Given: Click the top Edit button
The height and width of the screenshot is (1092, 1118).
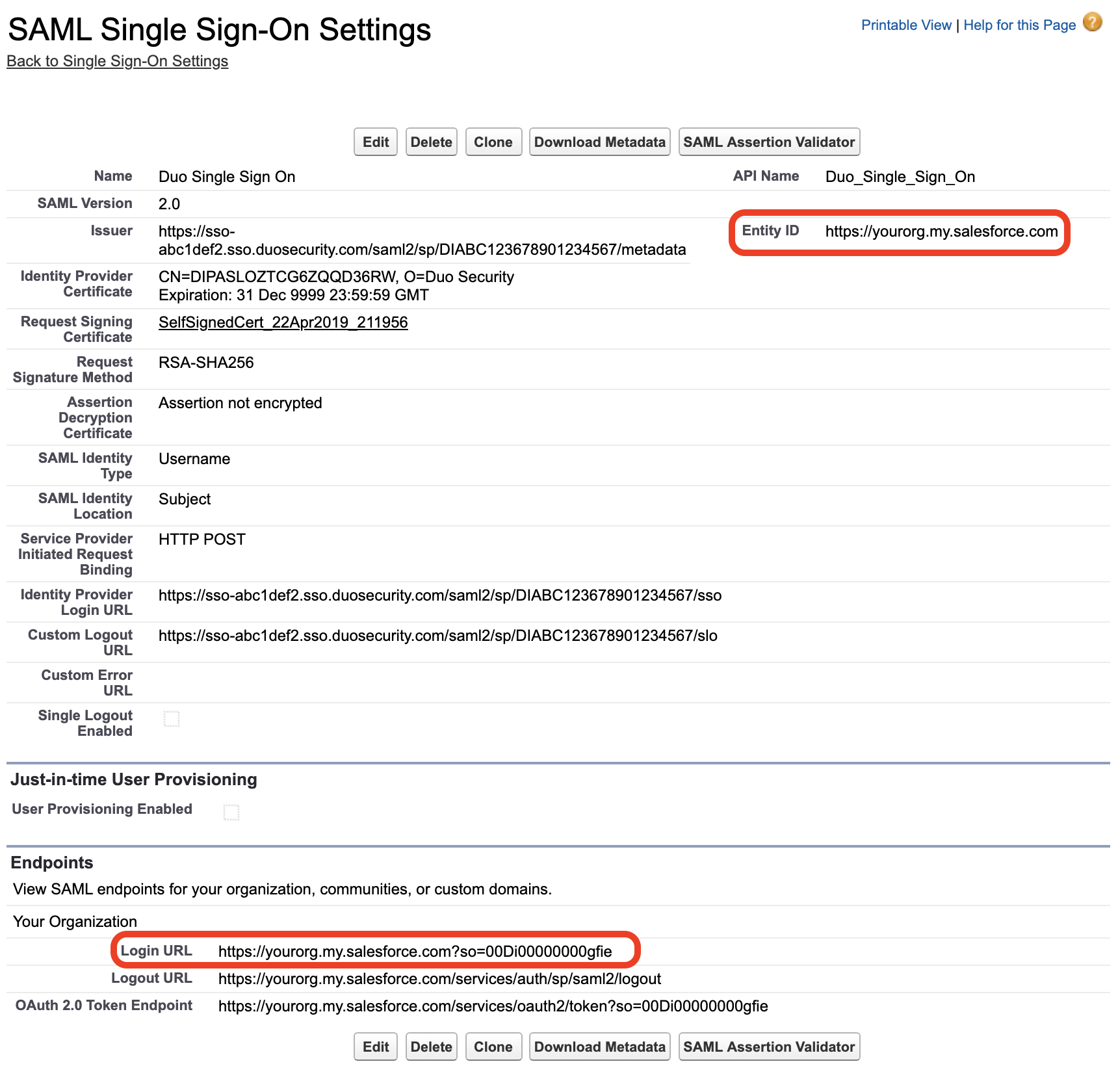Looking at the screenshot, I should point(375,142).
